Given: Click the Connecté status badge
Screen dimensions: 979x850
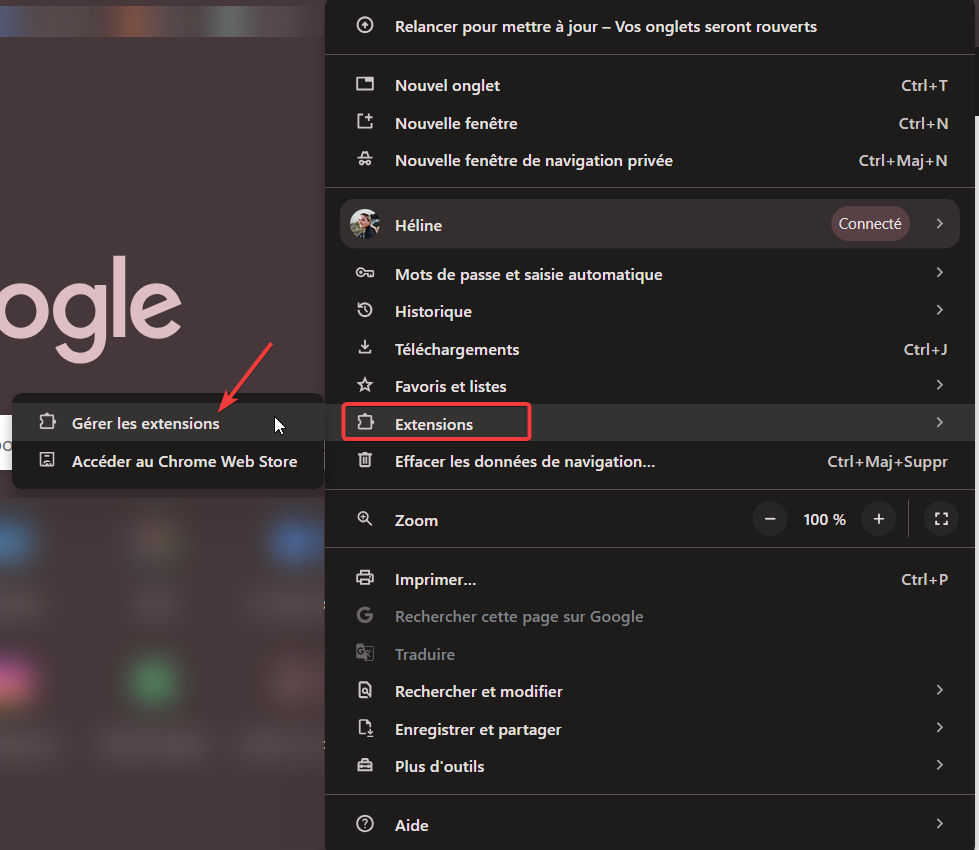Looking at the screenshot, I should click(870, 224).
